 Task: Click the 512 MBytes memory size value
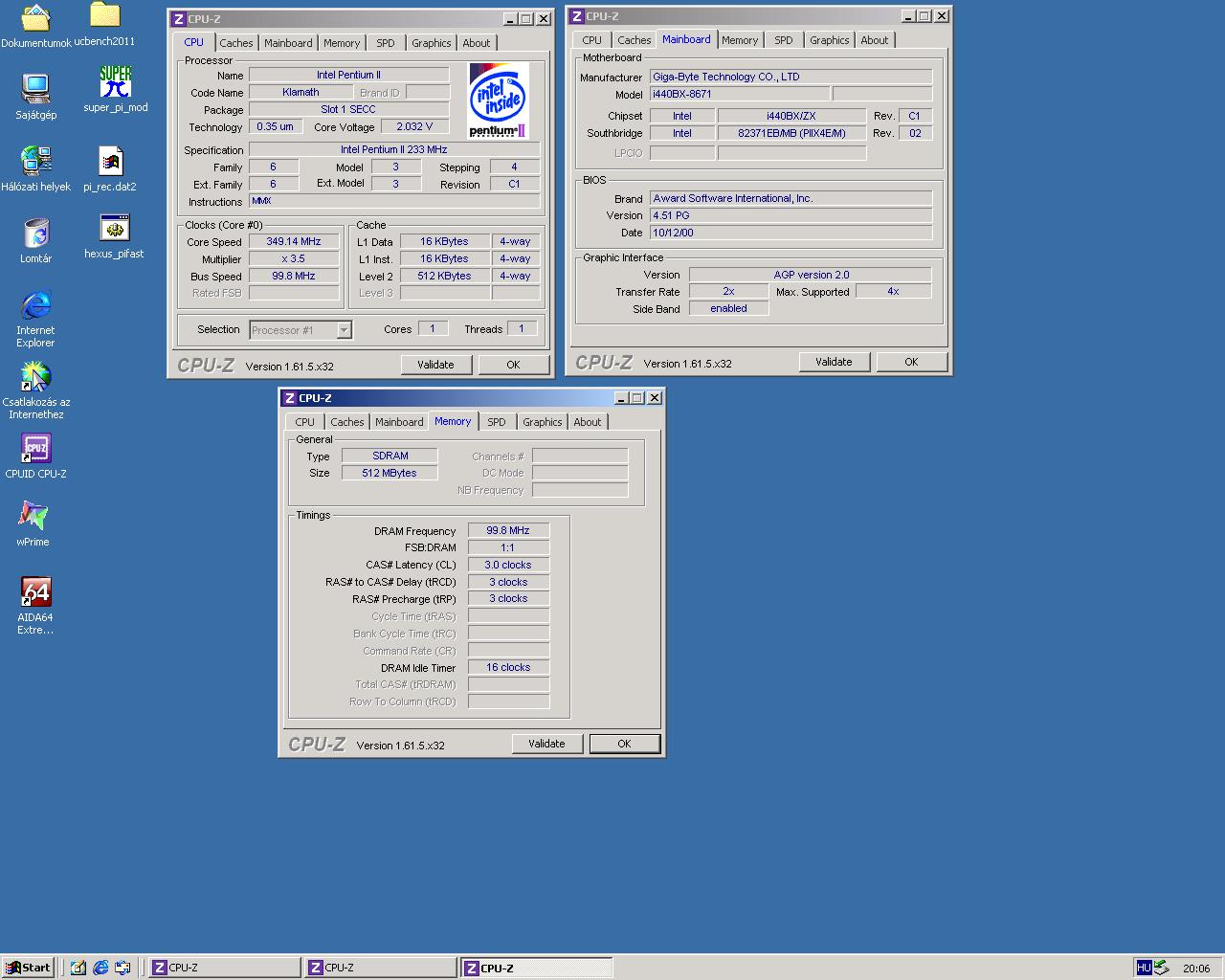pyautogui.click(x=390, y=473)
